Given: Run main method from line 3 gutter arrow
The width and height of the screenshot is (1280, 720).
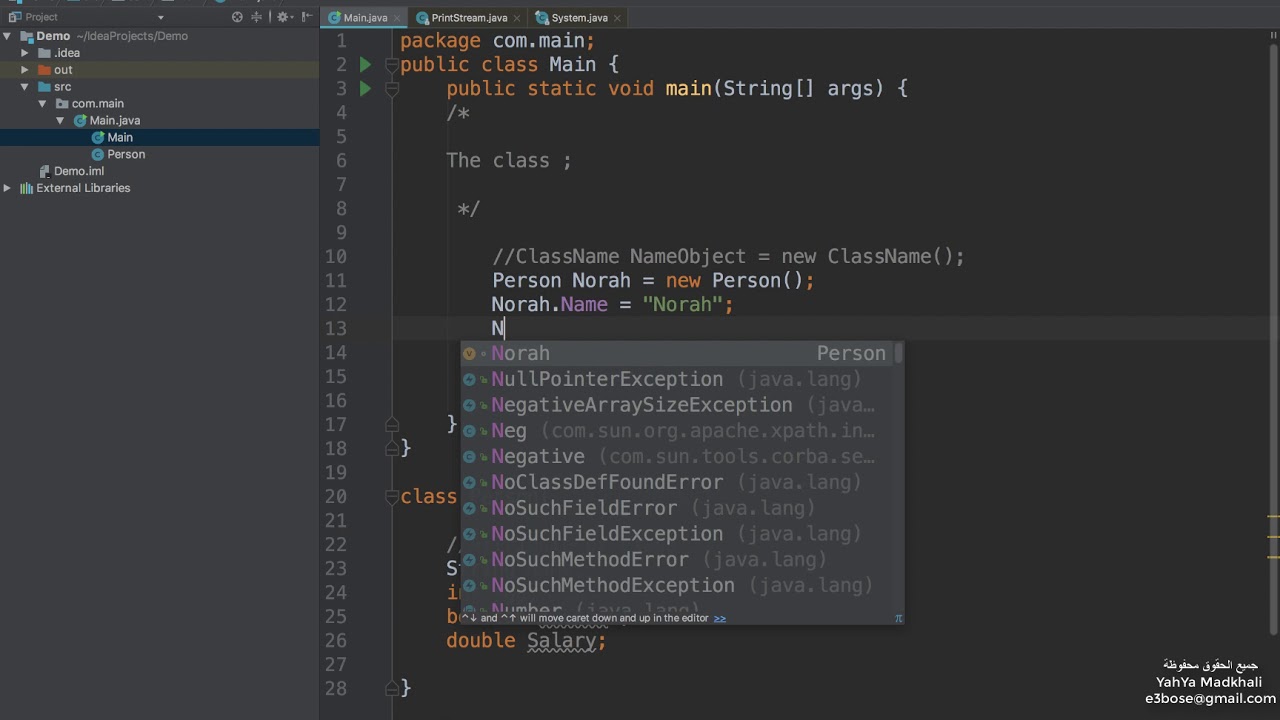Looking at the screenshot, I should 365,89.
